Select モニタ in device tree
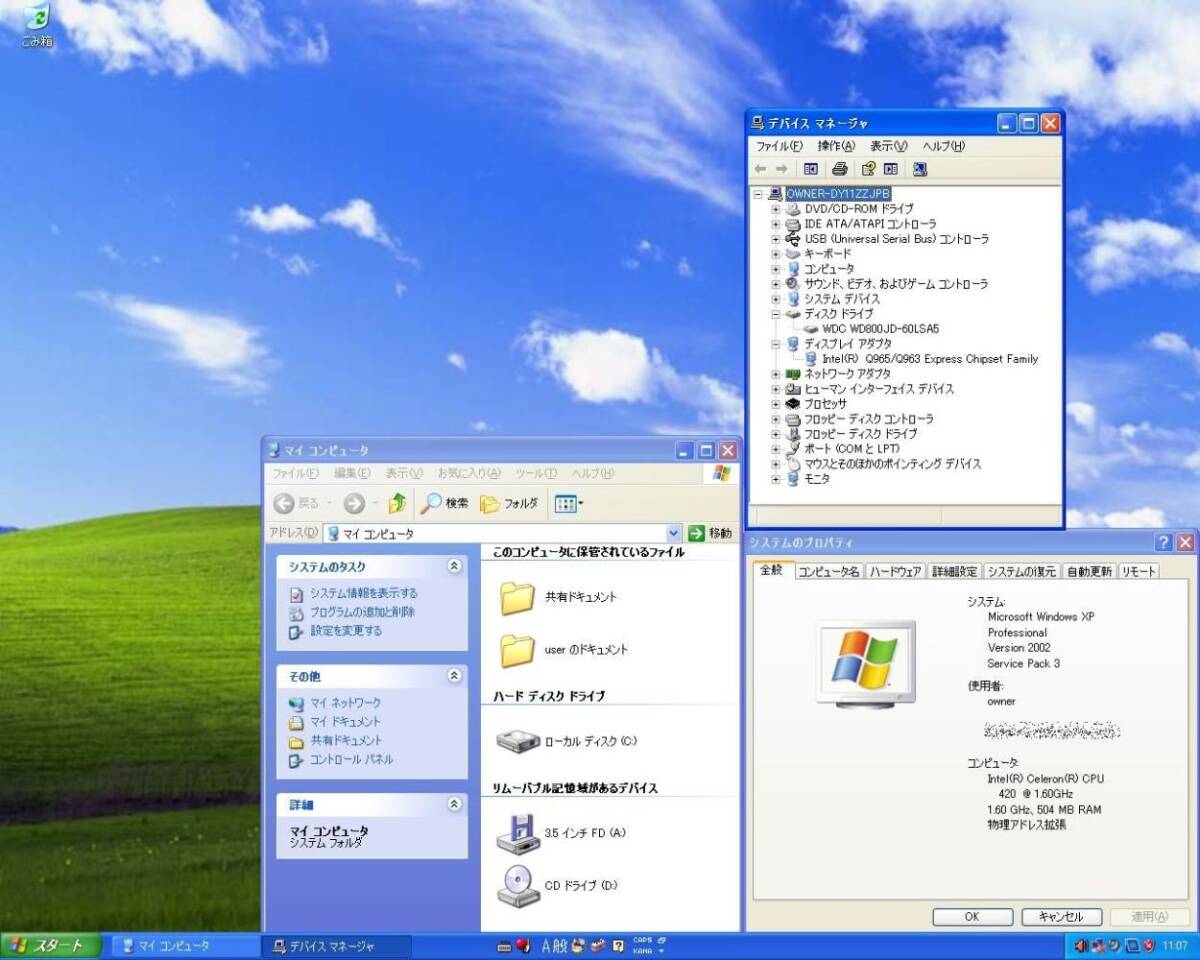The width and height of the screenshot is (1200, 960). click(817, 479)
